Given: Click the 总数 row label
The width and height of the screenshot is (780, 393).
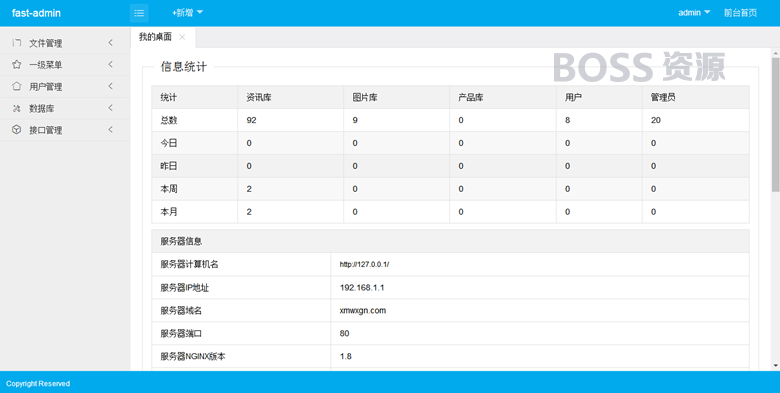Looking at the screenshot, I should point(169,120).
